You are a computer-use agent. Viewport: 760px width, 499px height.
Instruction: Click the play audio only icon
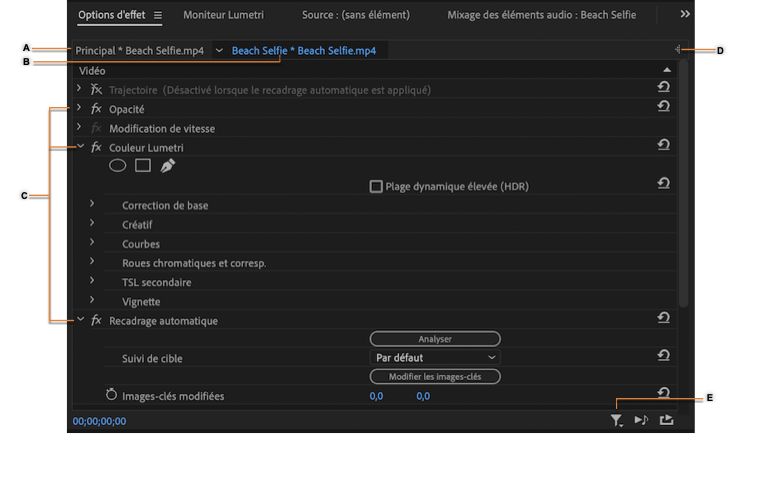(641, 420)
